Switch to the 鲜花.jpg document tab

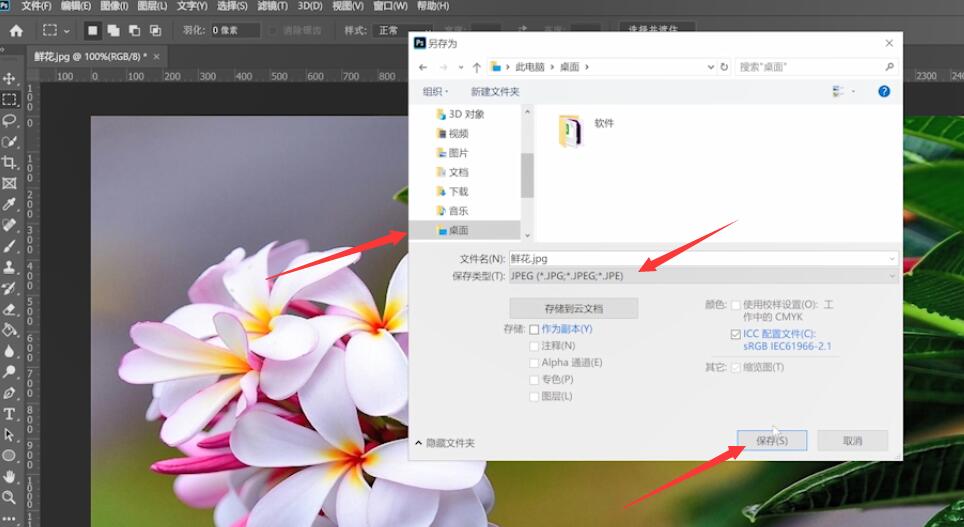coord(90,57)
